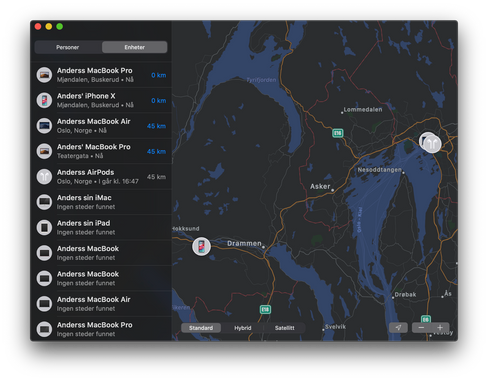Select Hybrid map view
The image size is (488, 381).
(243, 328)
